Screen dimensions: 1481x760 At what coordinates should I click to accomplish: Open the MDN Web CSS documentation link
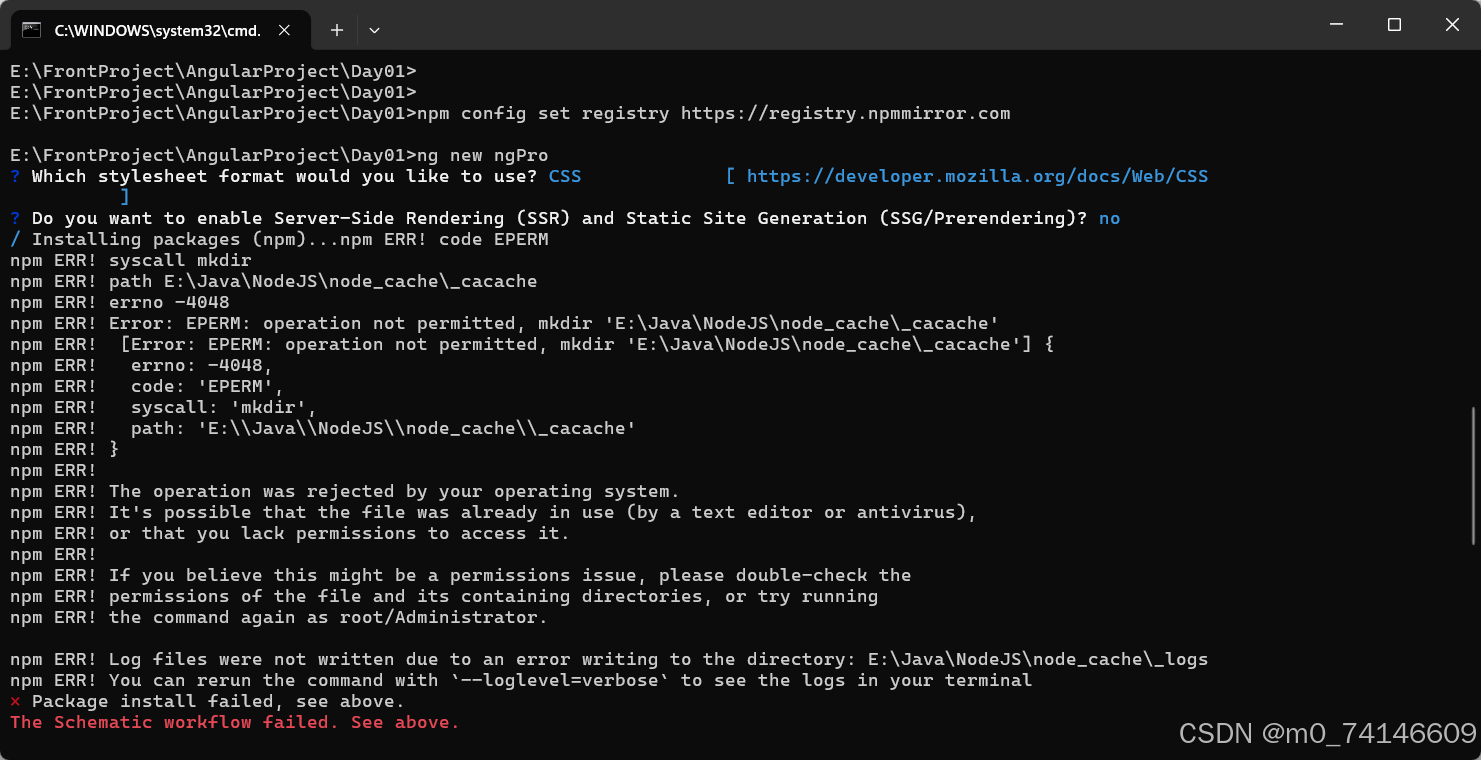pyautogui.click(x=978, y=176)
